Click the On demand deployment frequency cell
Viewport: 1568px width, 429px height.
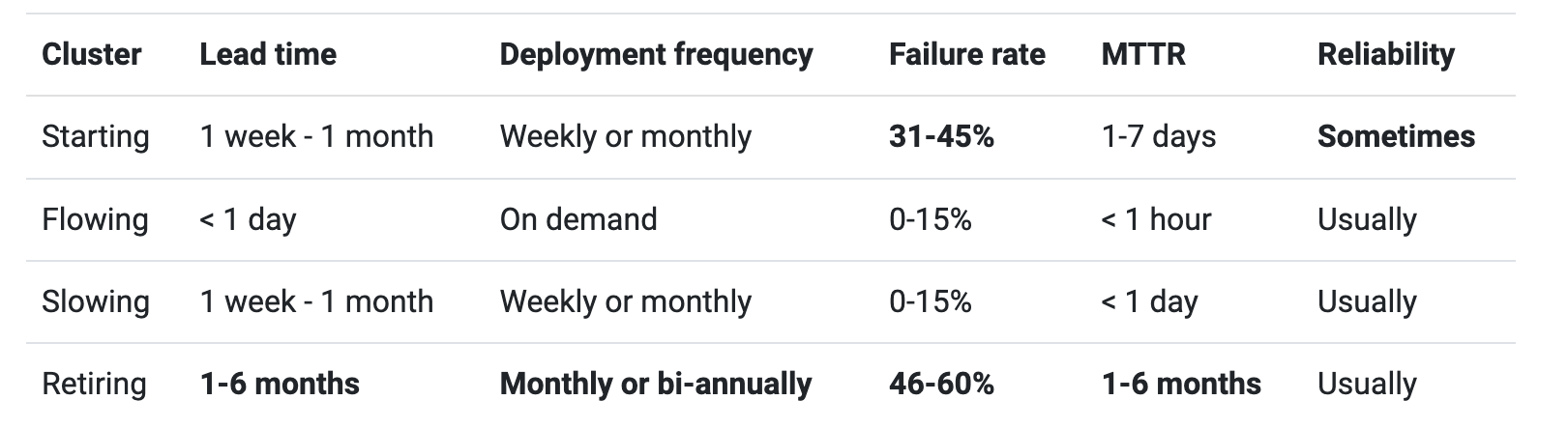(x=578, y=219)
